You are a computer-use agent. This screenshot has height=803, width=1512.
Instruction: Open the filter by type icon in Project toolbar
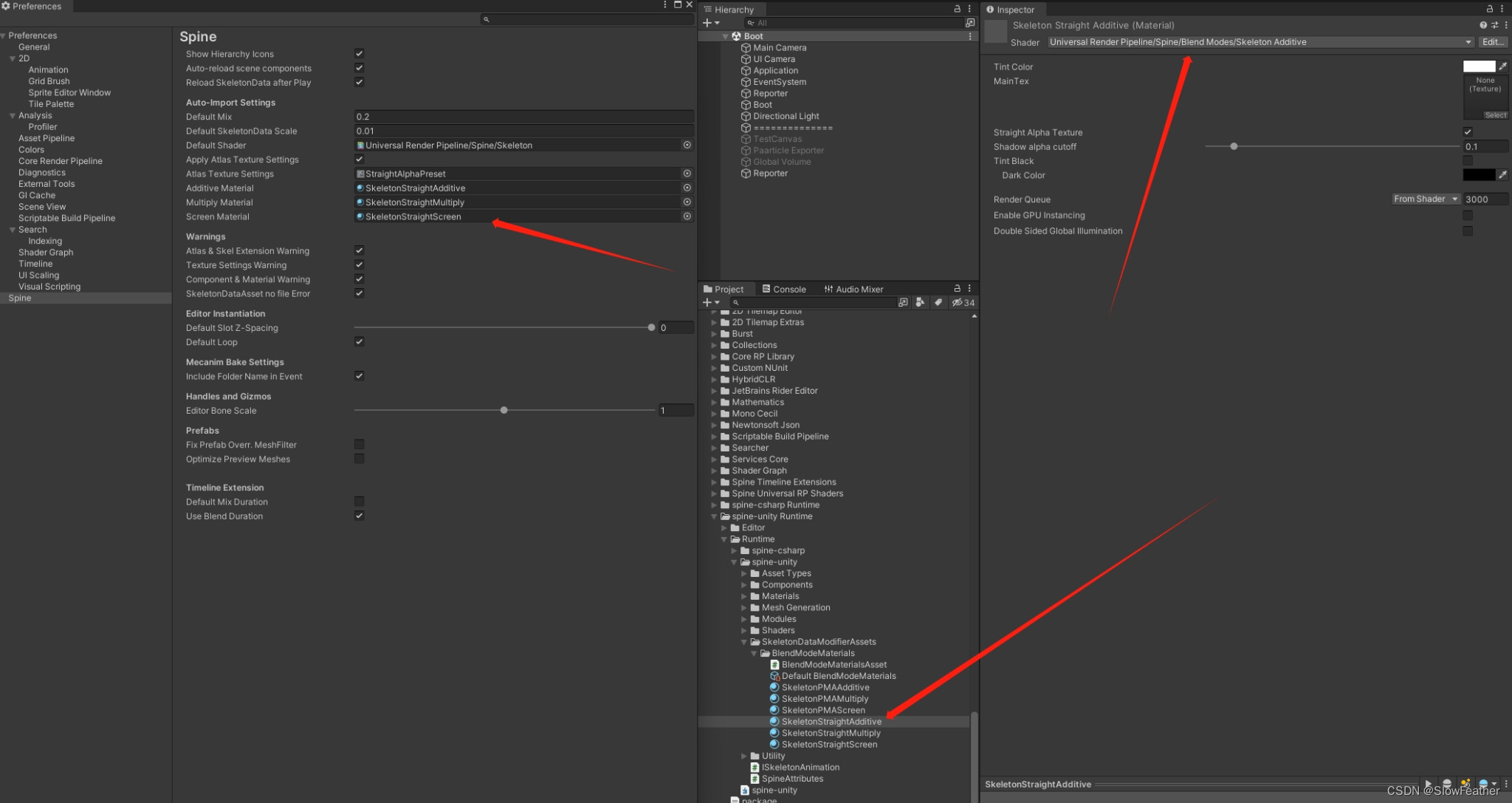[921, 302]
